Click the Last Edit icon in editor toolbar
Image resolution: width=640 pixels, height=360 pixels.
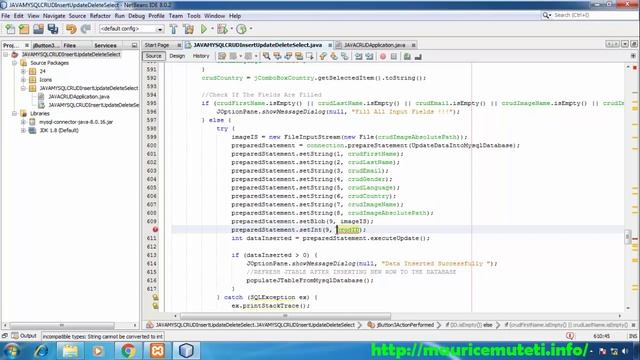point(222,56)
